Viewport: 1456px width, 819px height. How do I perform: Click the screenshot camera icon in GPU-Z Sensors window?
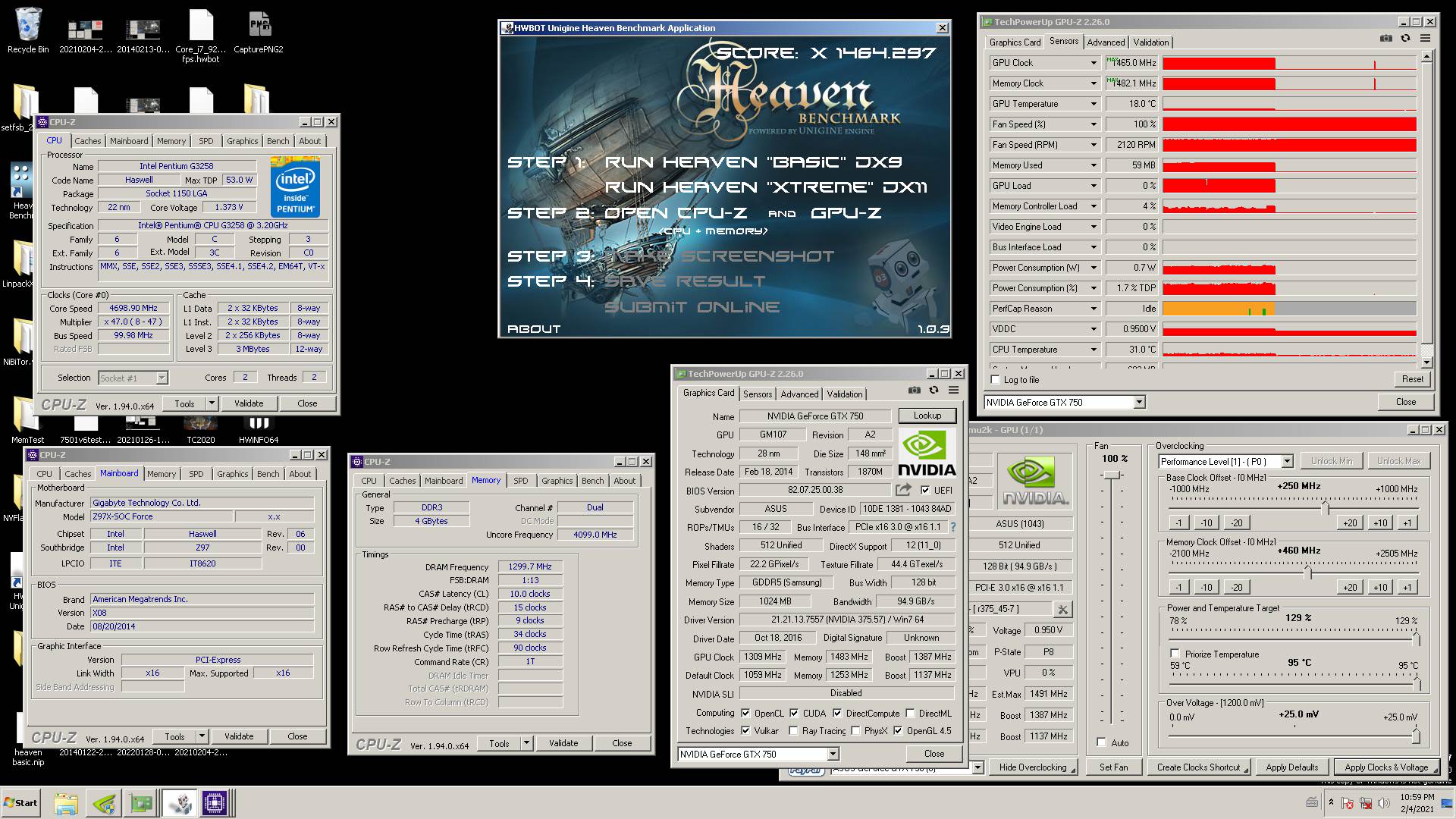click(x=1386, y=38)
